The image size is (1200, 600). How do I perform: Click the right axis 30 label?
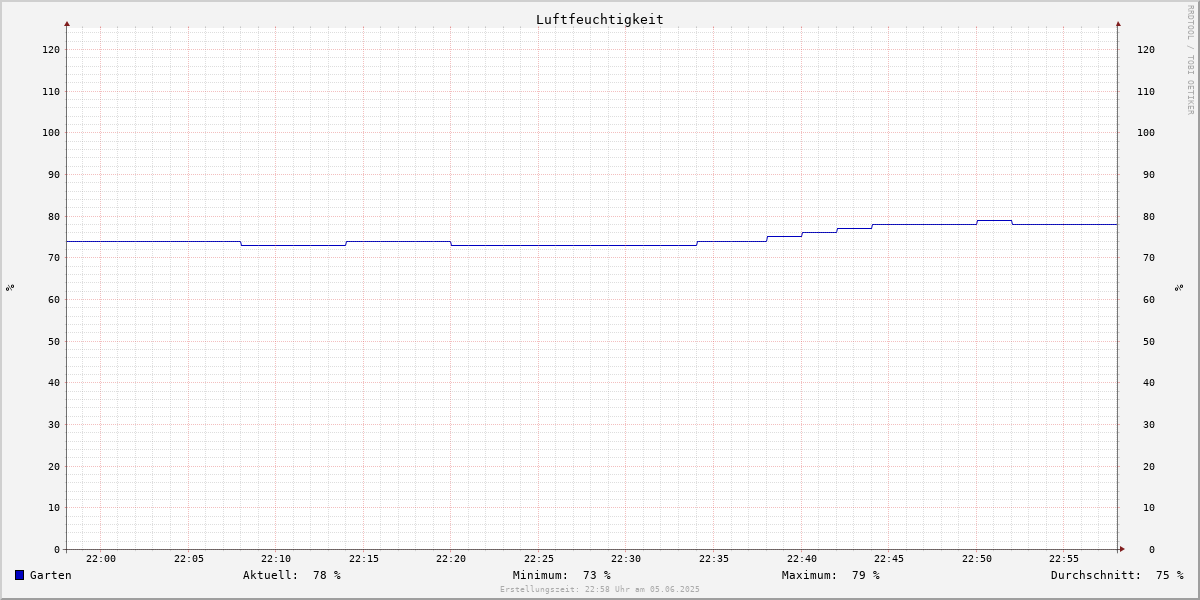tap(1149, 424)
